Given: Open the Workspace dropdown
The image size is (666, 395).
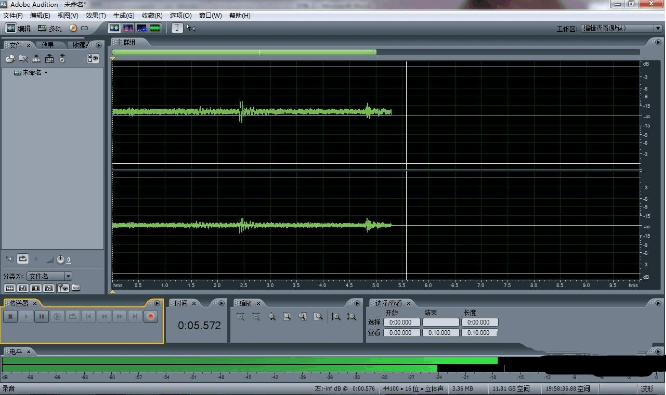Looking at the screenshot, I should coord(621,28).
